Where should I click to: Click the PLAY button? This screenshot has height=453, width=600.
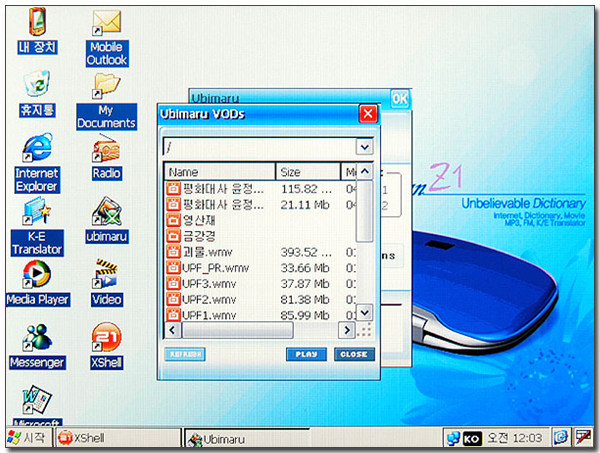tap(307, 354)
